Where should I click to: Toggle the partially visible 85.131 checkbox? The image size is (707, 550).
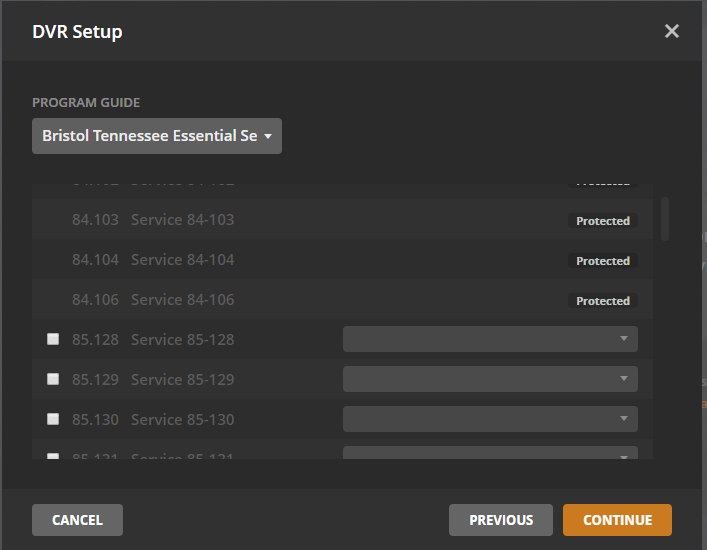tap(53, 456)
